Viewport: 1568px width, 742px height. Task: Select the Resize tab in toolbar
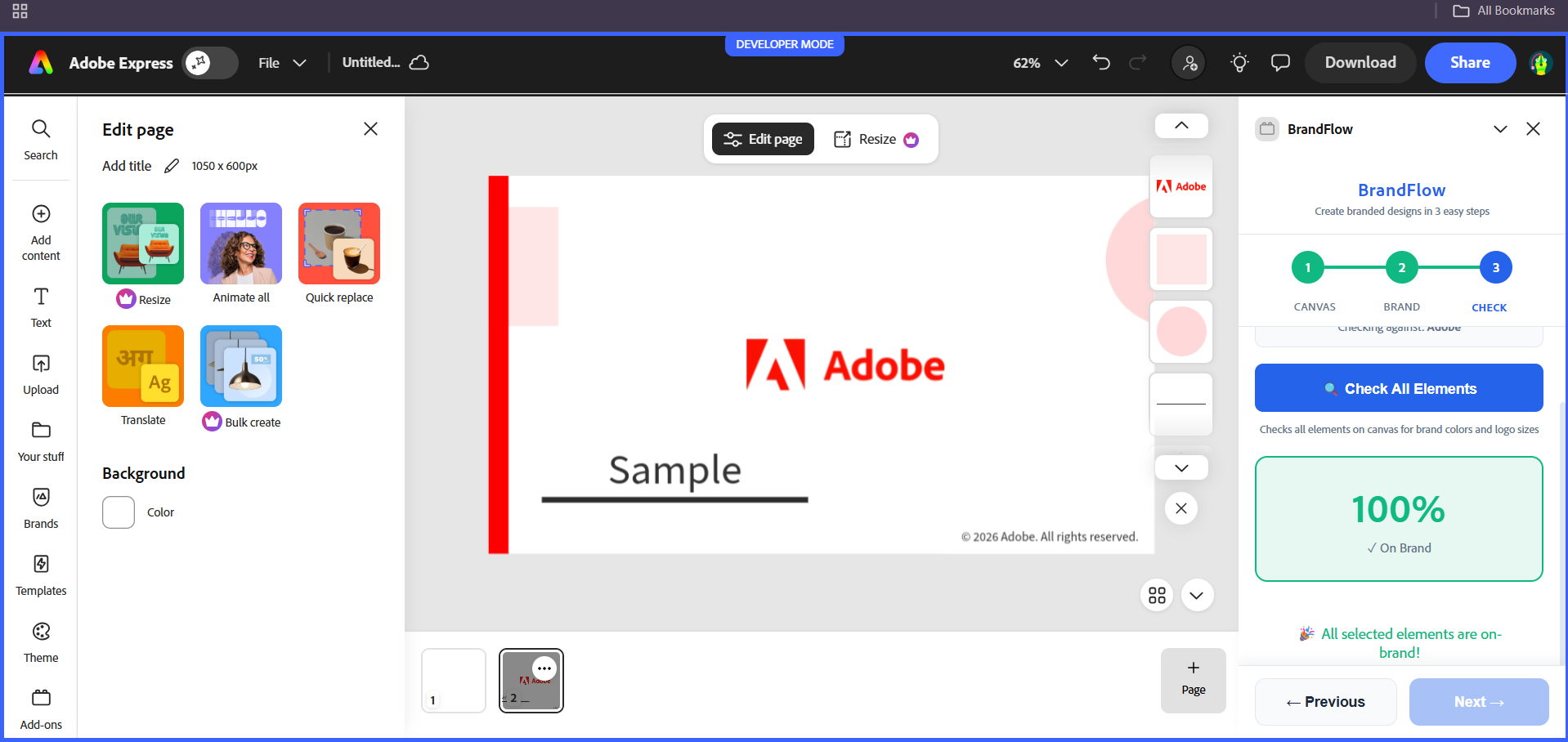point(876,139)
